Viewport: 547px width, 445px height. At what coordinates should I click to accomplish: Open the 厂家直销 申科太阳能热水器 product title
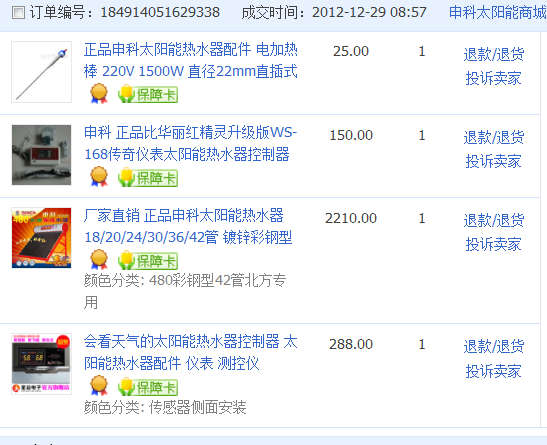(188, 226)
